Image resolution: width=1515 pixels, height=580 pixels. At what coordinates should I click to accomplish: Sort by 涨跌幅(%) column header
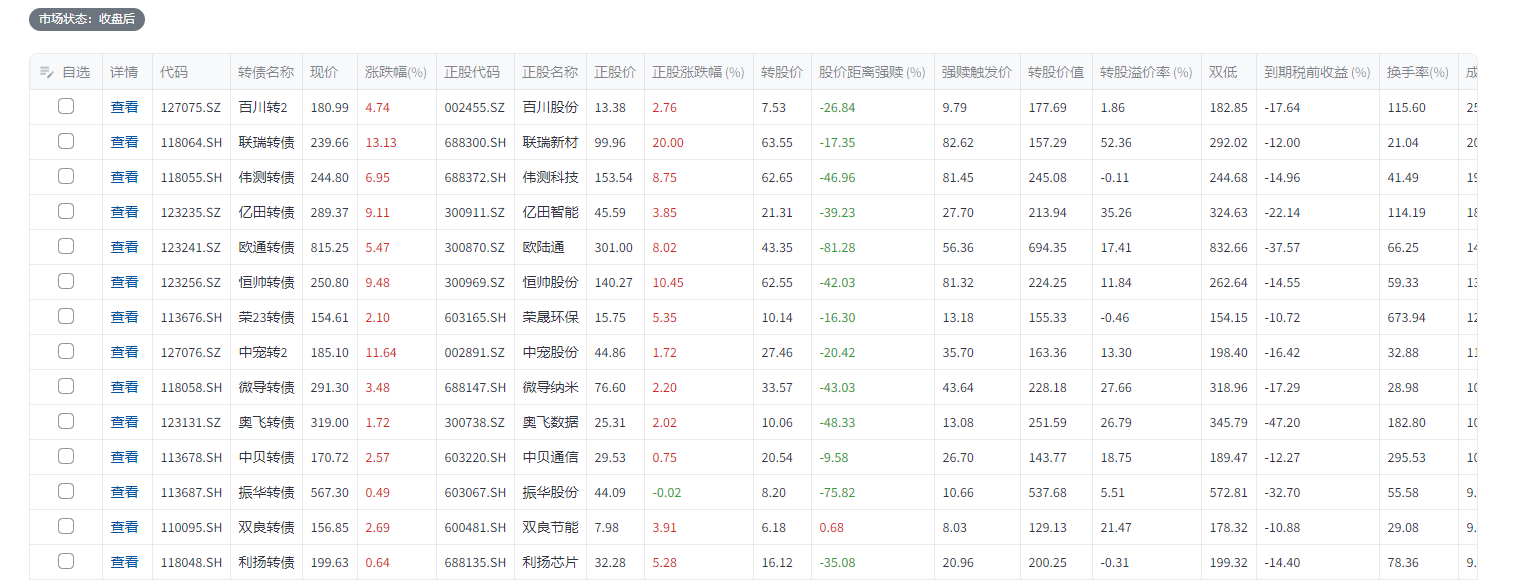click(395, 72)
